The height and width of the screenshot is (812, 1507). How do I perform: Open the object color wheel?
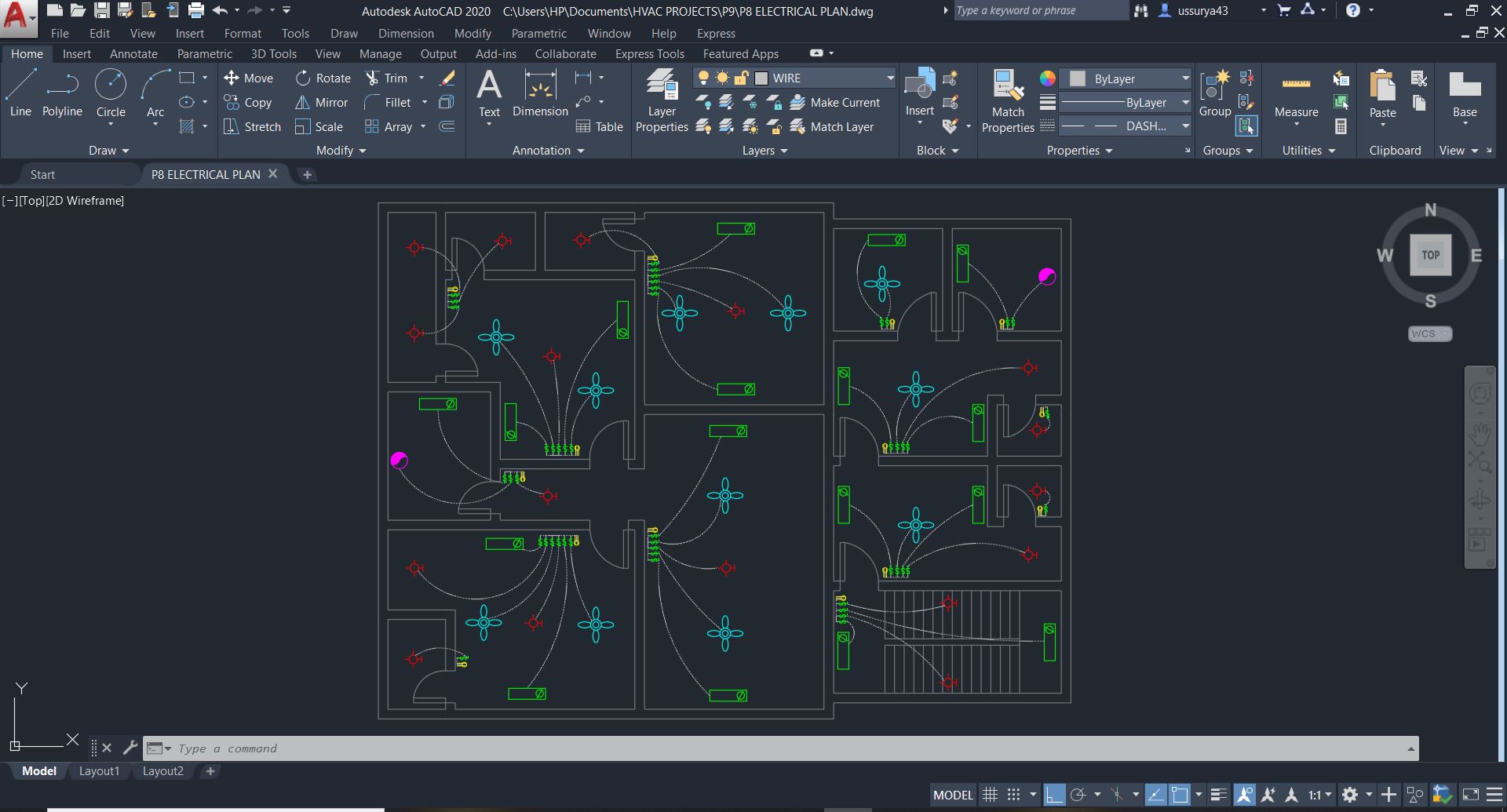1048,78
